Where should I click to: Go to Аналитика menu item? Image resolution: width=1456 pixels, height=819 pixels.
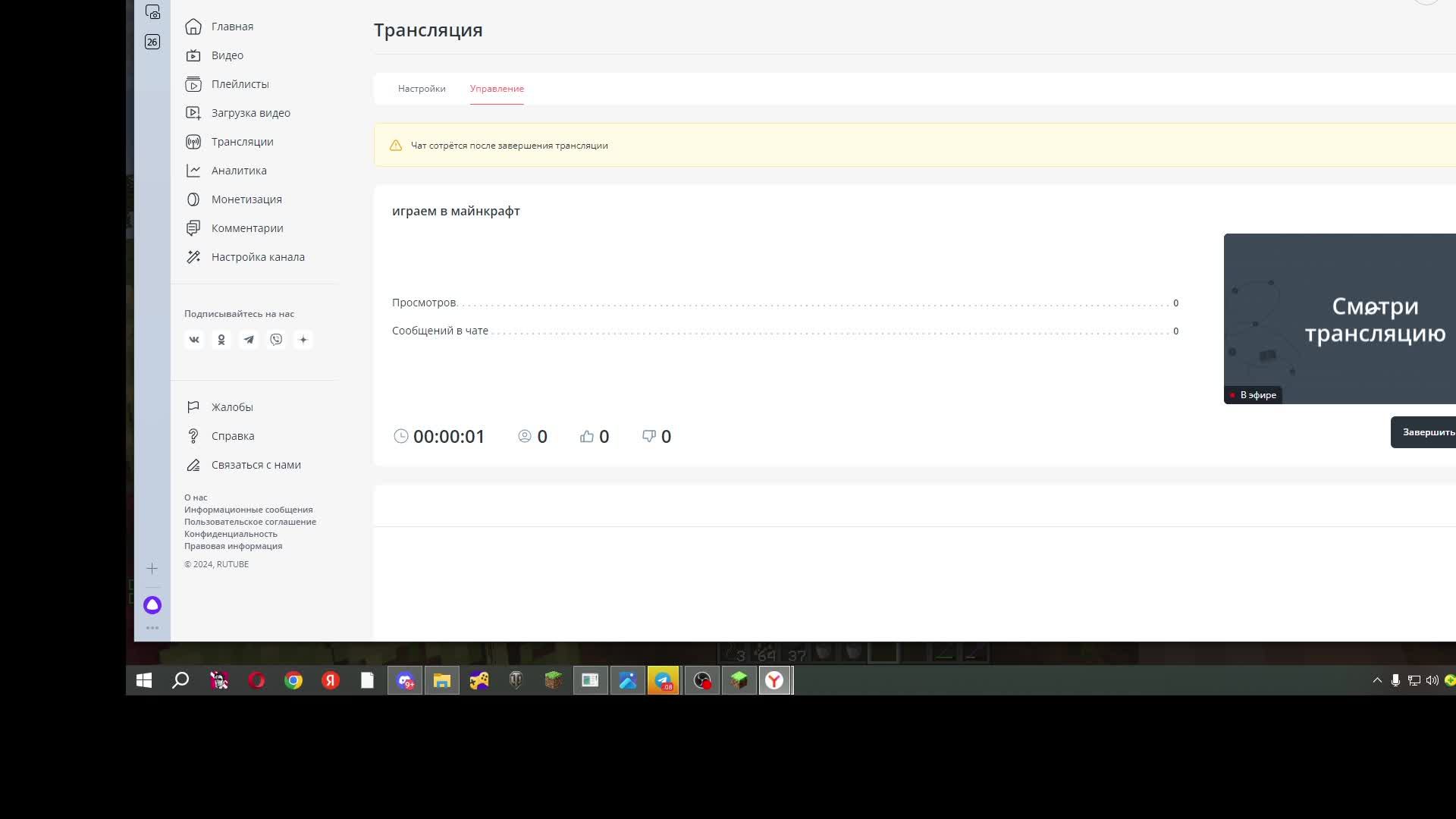pos(239,171)
